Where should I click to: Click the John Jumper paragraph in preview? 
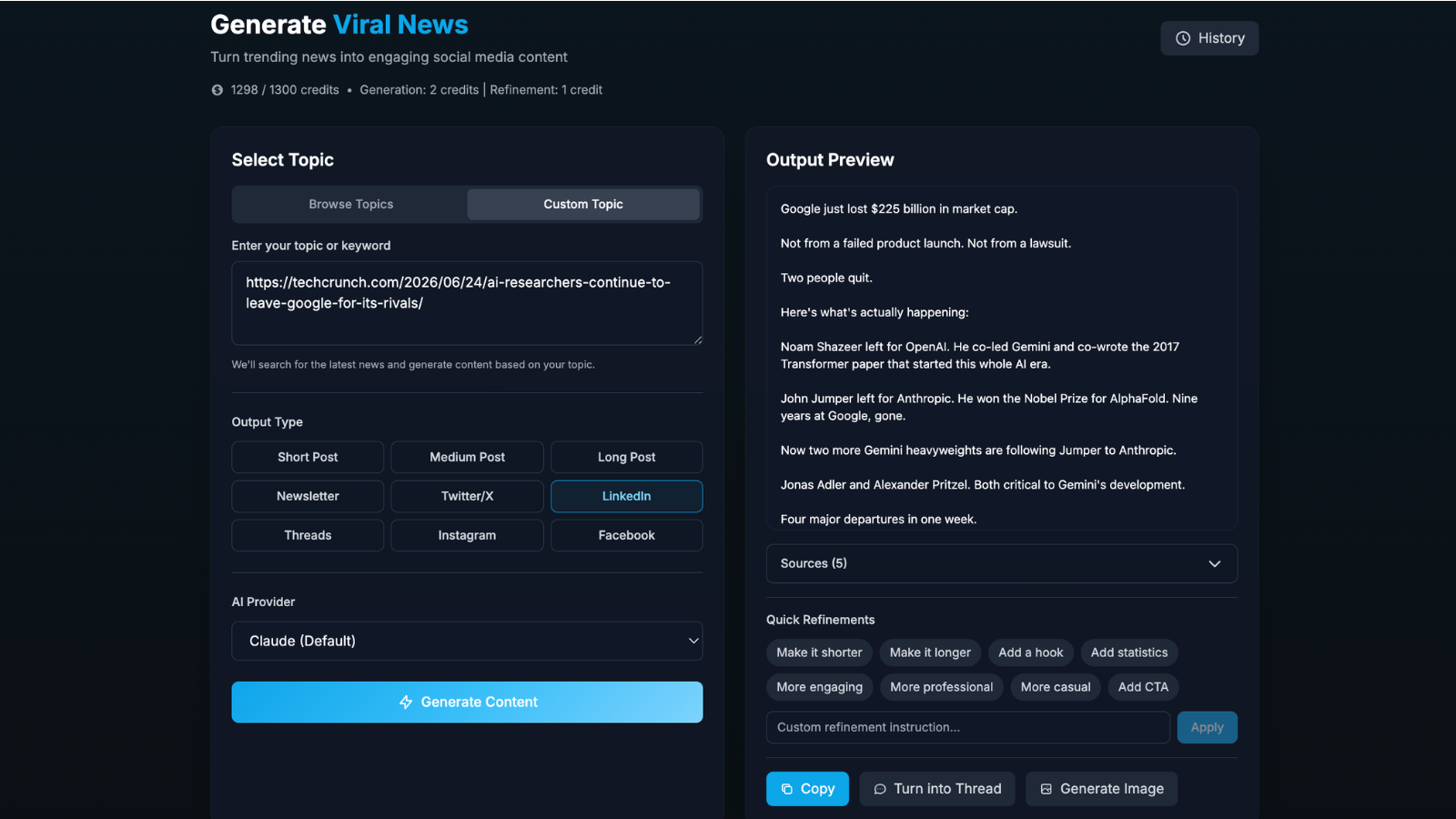[989, 407]
